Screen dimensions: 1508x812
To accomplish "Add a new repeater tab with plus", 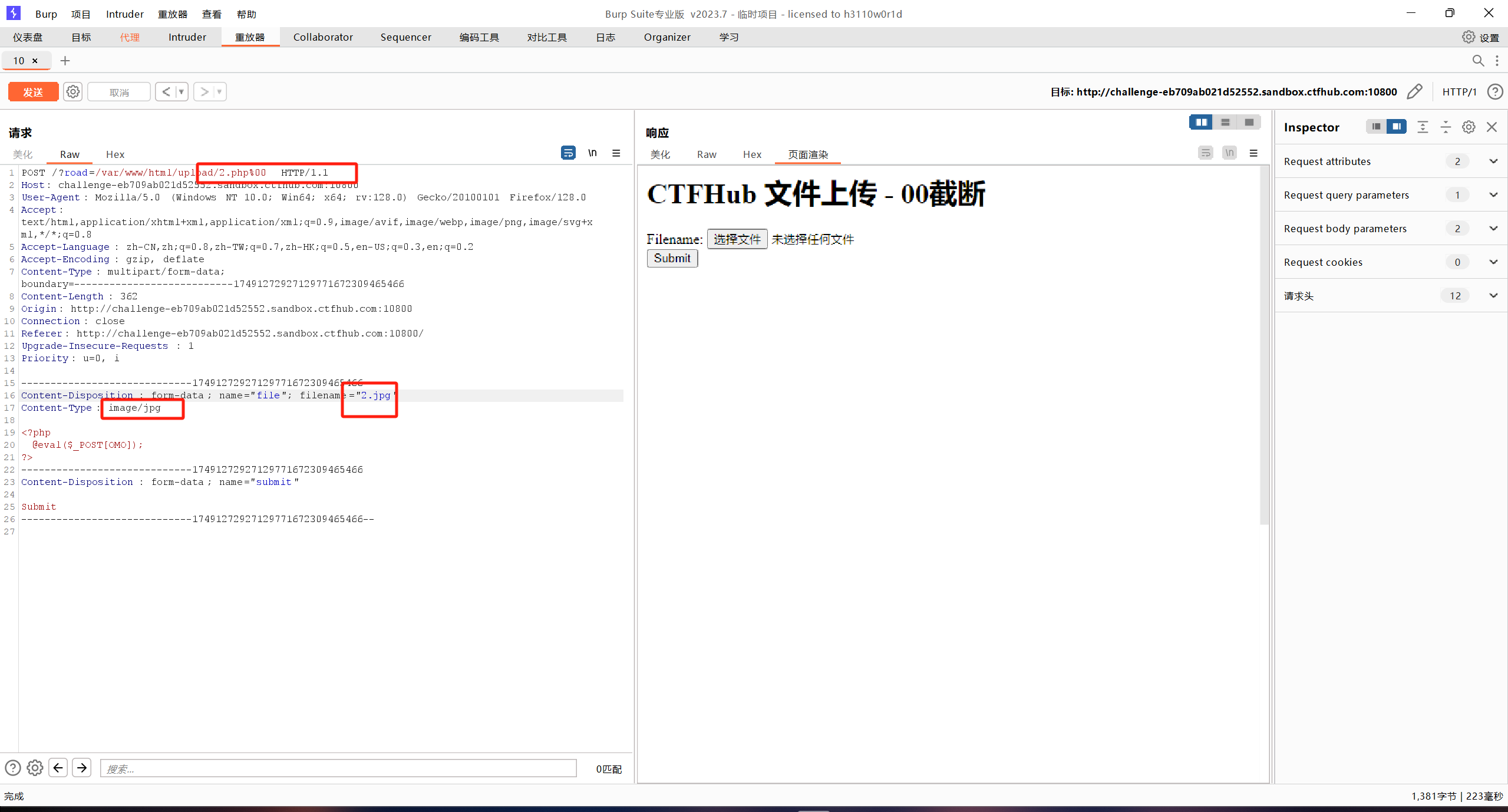I will tap(65, 61).
